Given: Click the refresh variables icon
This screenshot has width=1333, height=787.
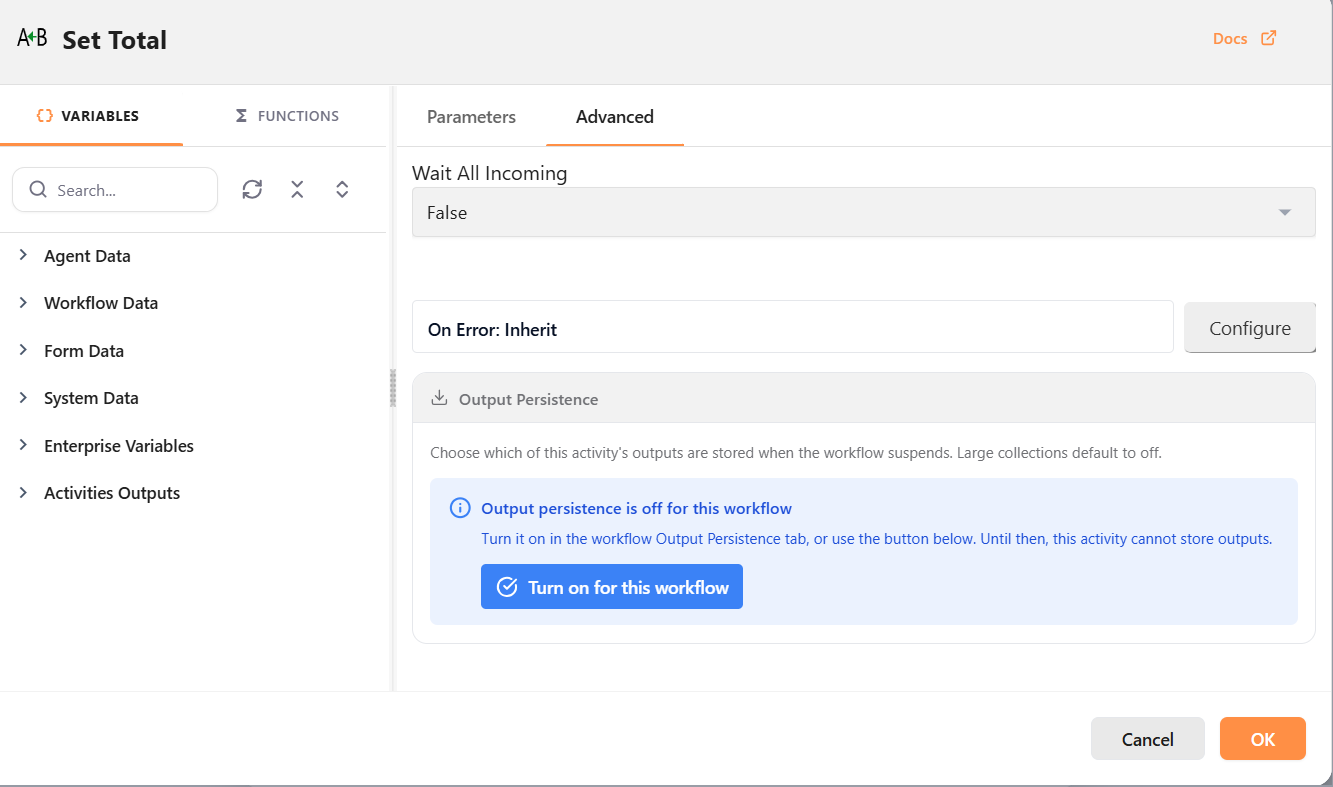Looking at the screenshot, I should coord(252,189).
